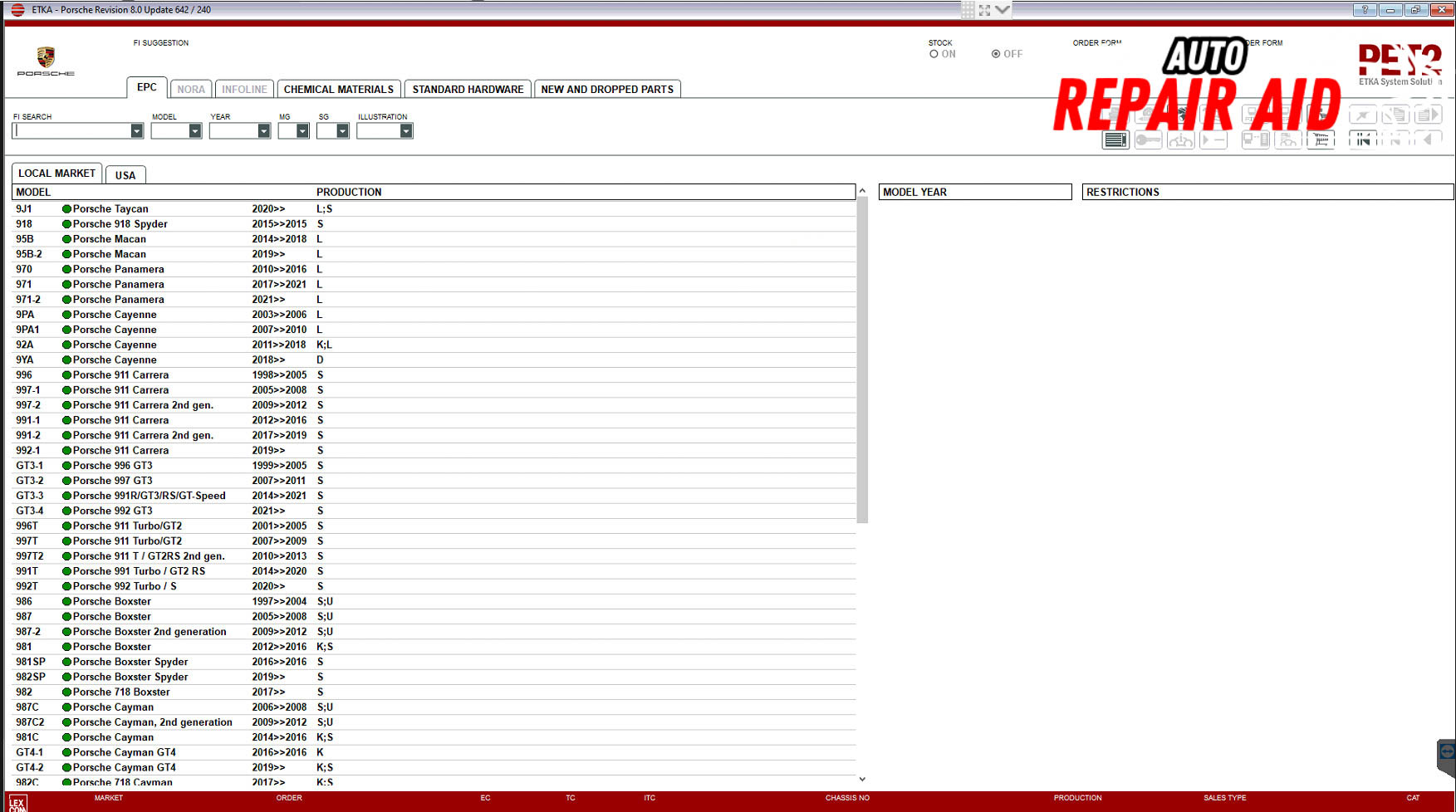1456x812 pixels.
Task: Click the list view toolbar icon
Action: (x=1115, y=140)
